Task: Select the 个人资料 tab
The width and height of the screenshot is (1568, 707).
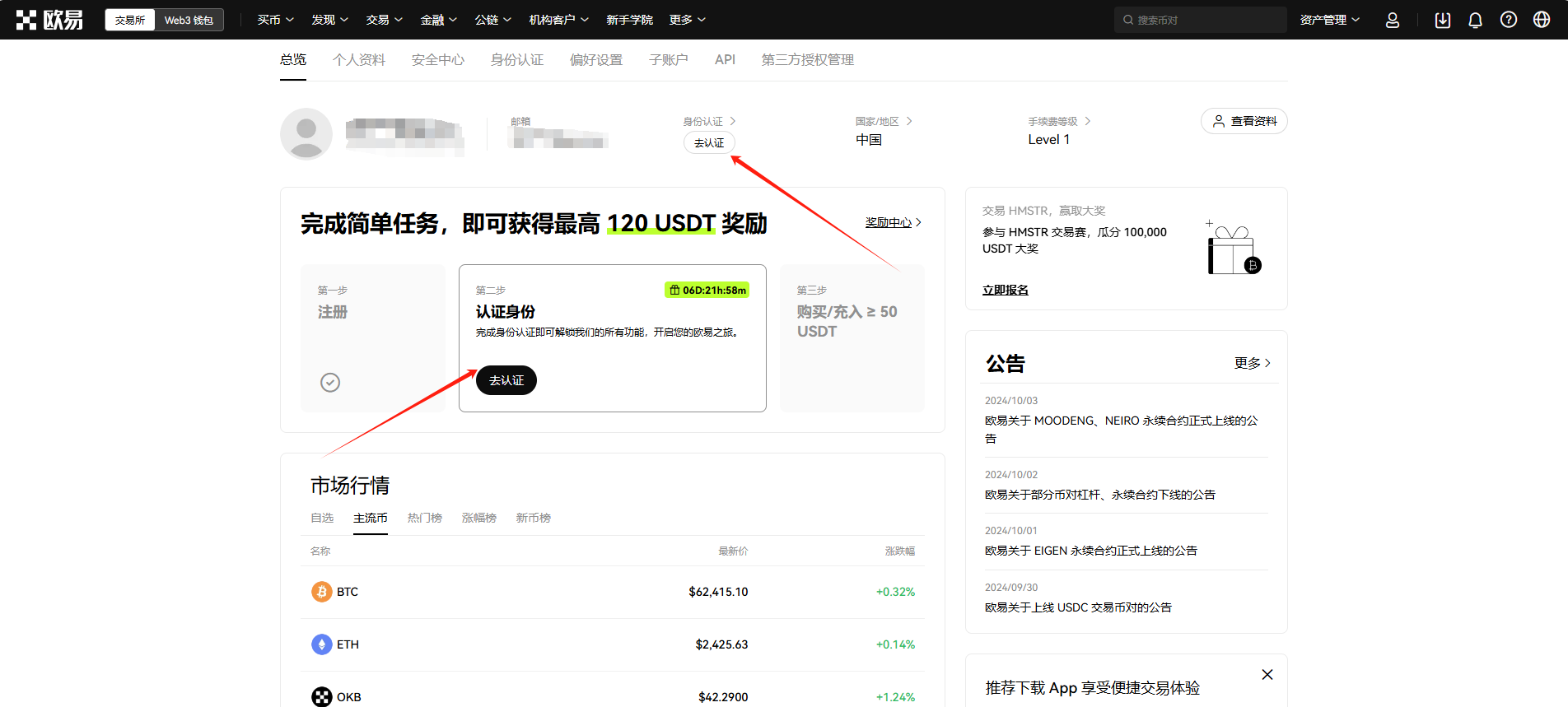Action: click(x=359, y=59)
